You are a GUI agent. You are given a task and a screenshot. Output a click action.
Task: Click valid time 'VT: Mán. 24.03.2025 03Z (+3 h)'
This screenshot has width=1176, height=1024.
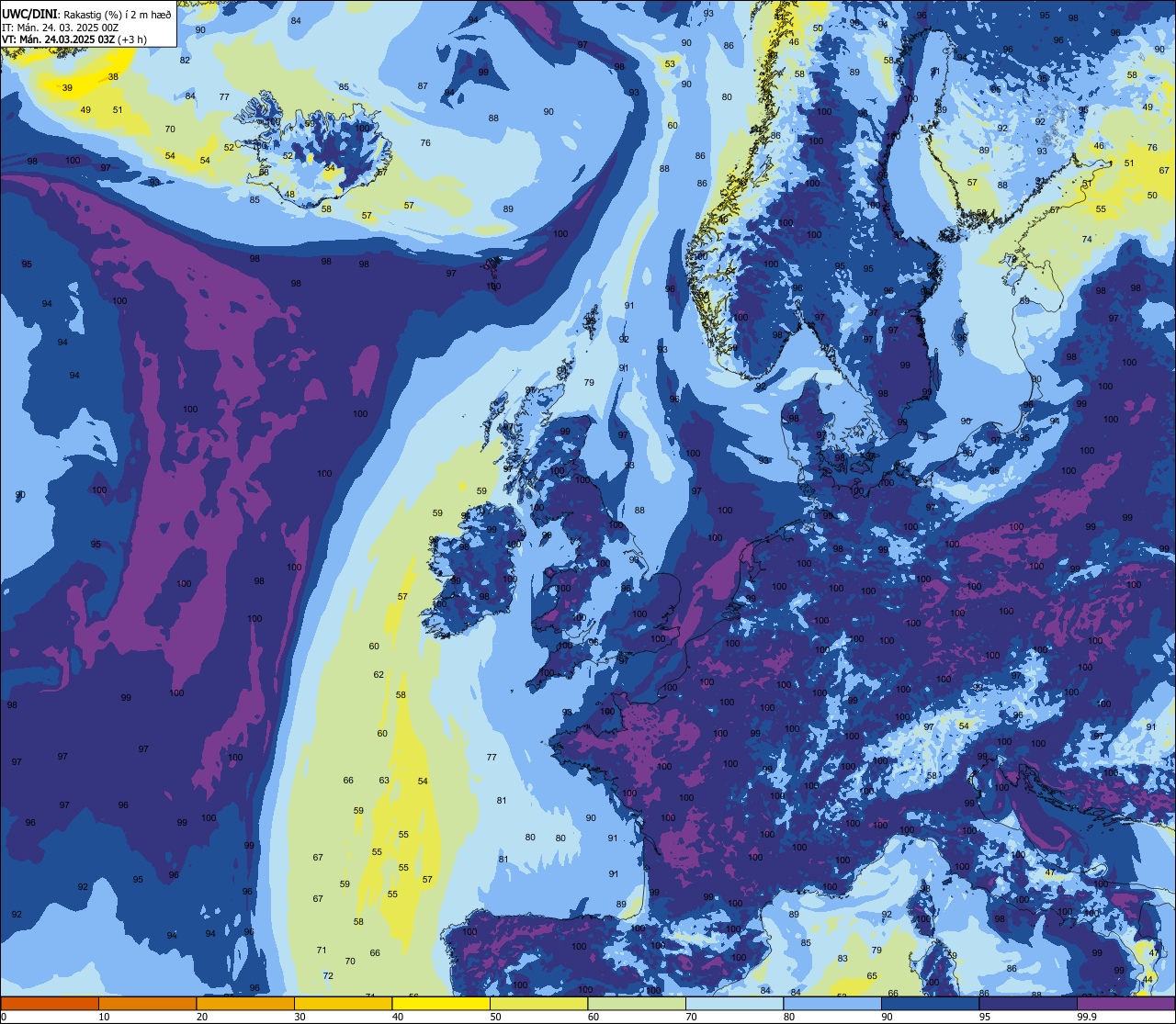pos(74,39)
